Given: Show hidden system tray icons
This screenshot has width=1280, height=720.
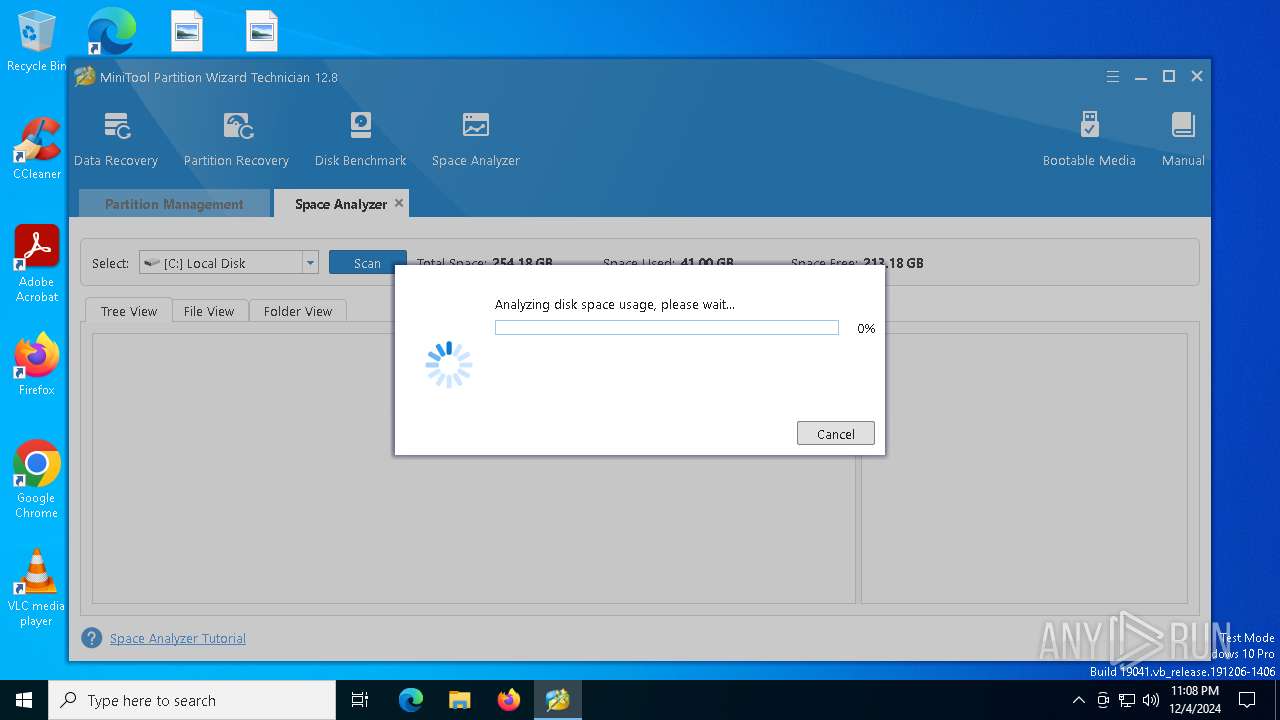Looking at the screenshot, I should 1078,700.
